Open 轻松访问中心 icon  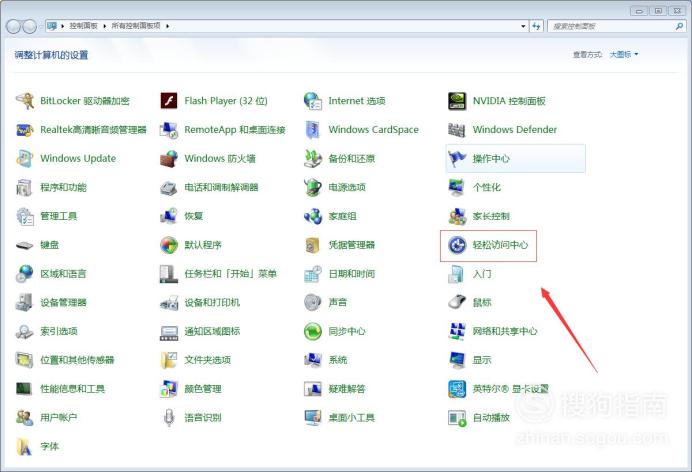457,245
